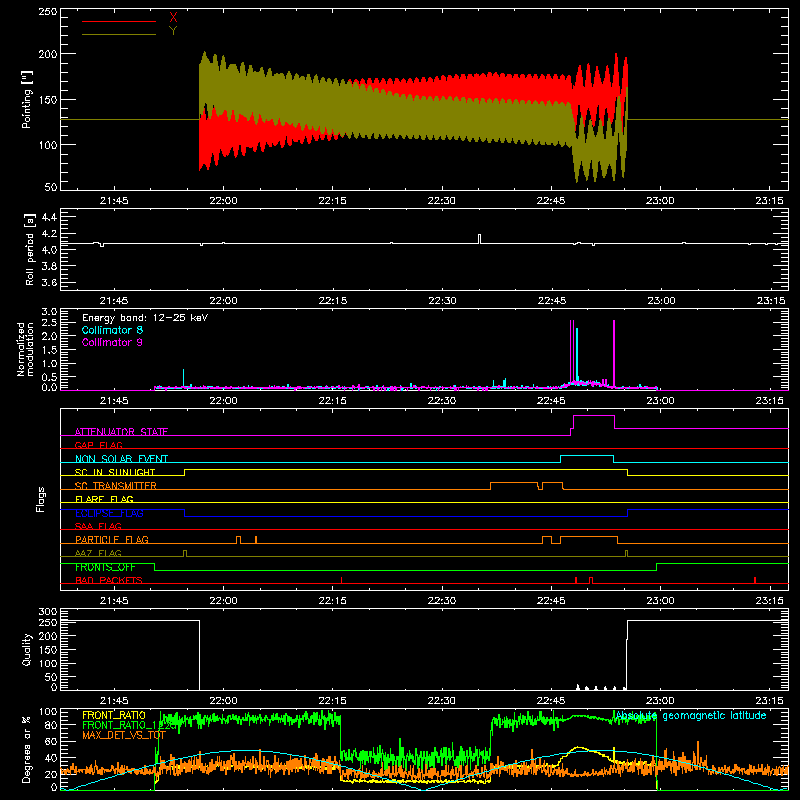Image resolution: width=800 pixels, height=800 pixels.
Task: Click the 3.0 tick on Normalized modulation axis
Action: (x=49, y=312)
